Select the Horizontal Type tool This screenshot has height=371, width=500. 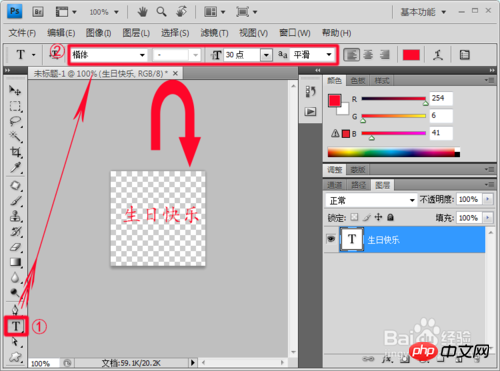(x=16, y=326)
